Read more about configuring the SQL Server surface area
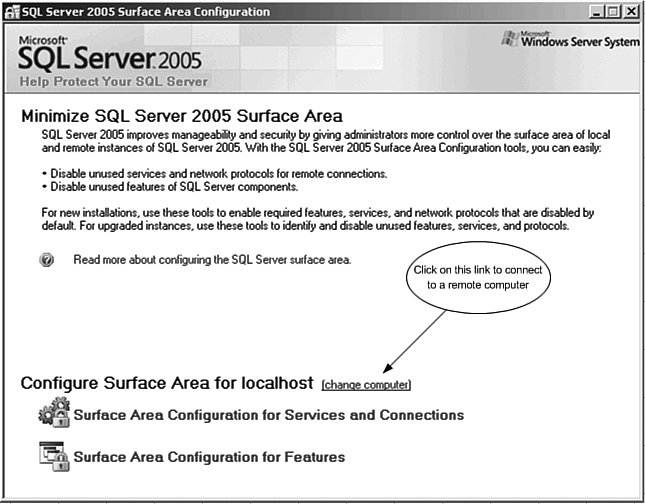This screenshot has width=645, height=504. tap(212, 260)
